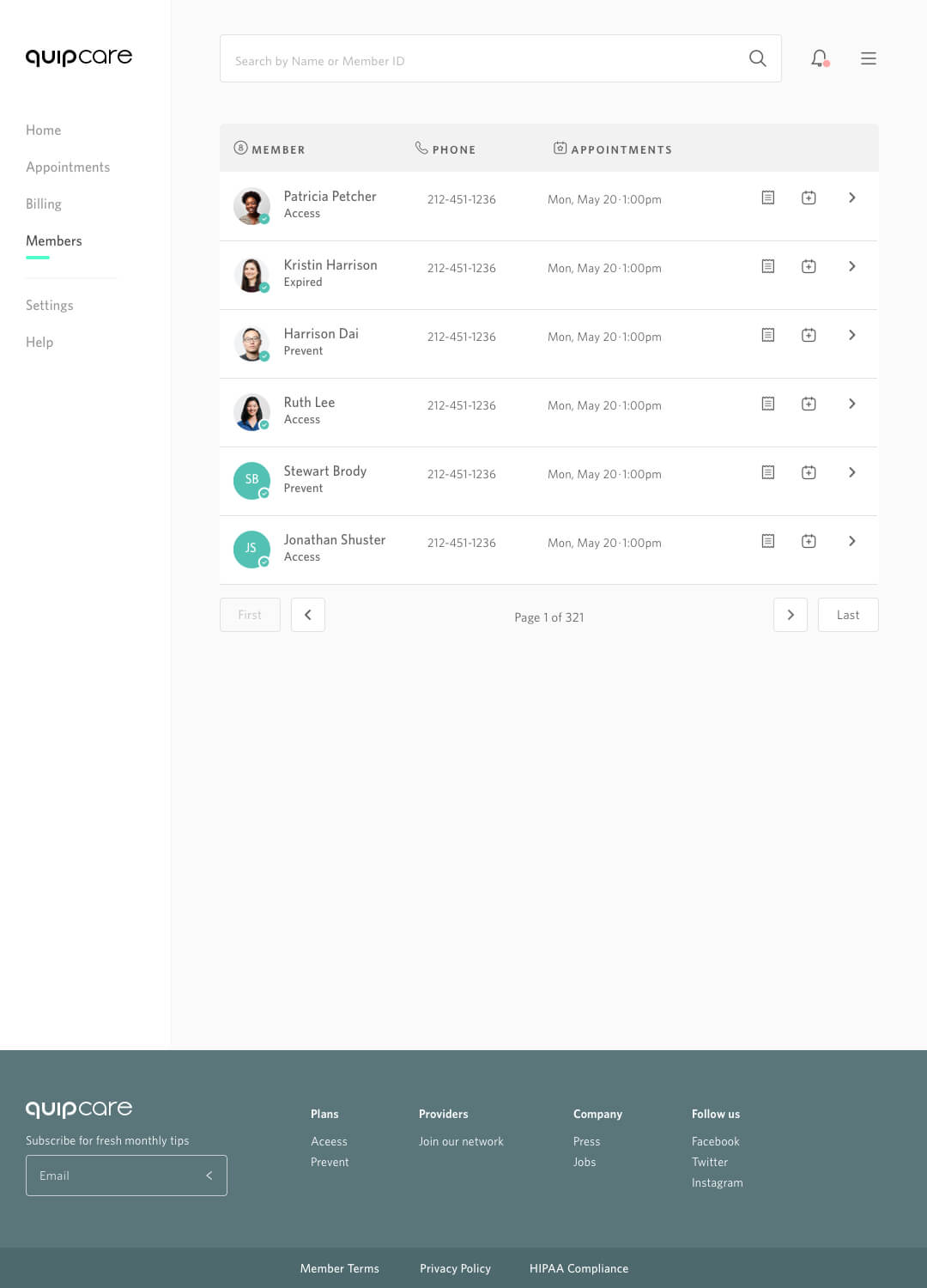Screen dimensions: 927x1288
Task: Open HIPAA Compliance link
Action: click(x=579, y=1269)
